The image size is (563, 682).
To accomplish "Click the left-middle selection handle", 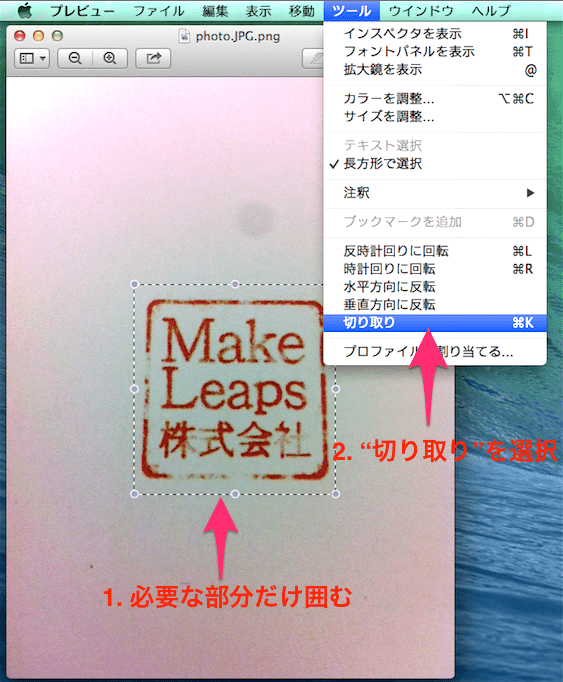I will (x=134, y=389).
